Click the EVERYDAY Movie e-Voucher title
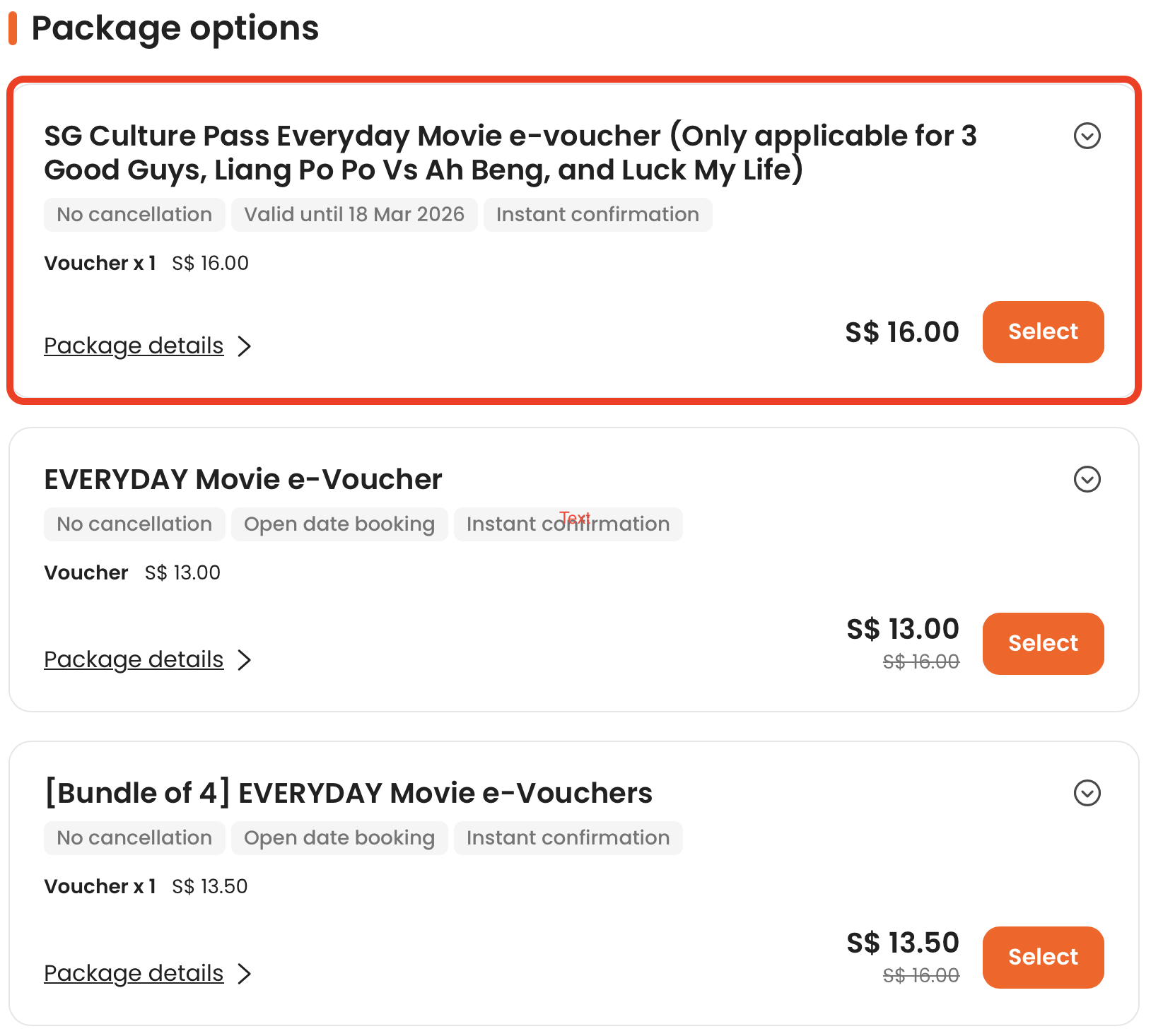Image resolution: width=1151 pixels, height=1036 pixels. [243, 480]
